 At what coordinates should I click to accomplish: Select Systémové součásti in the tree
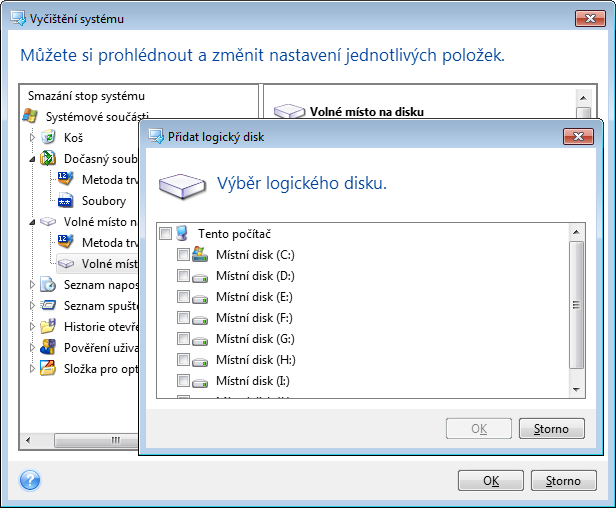coord(97,116)
